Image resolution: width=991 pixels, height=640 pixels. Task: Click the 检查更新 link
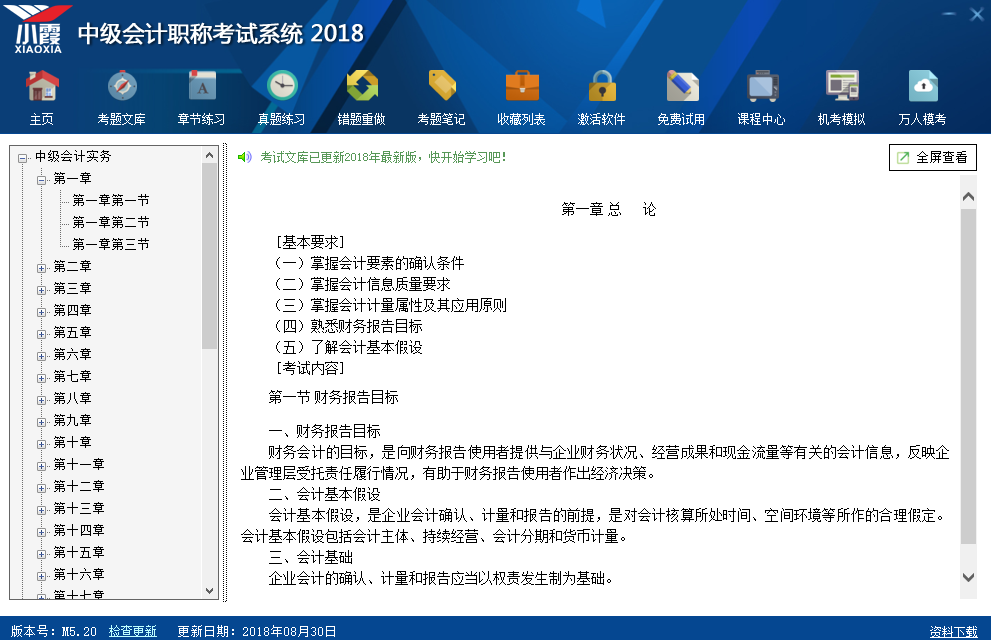(133, 631)
